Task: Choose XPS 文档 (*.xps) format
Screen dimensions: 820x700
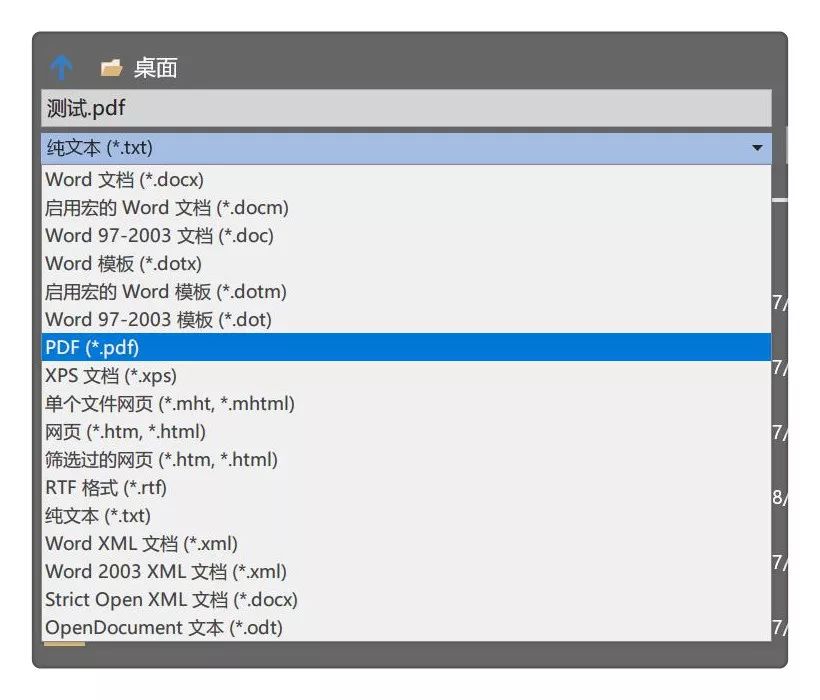Action: pos(406,376)
